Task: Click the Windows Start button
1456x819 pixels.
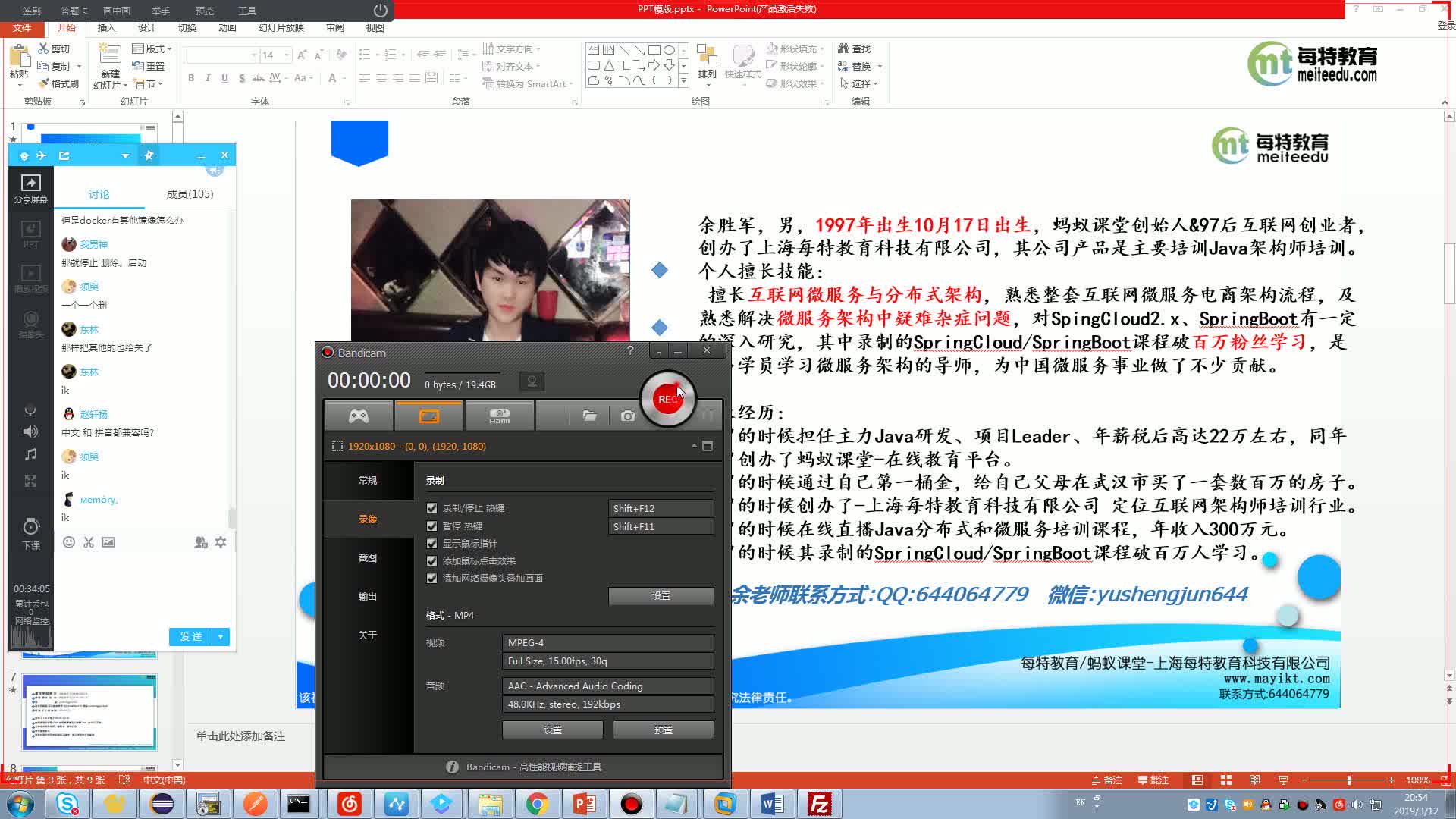Action: click(x=20, y=804)
